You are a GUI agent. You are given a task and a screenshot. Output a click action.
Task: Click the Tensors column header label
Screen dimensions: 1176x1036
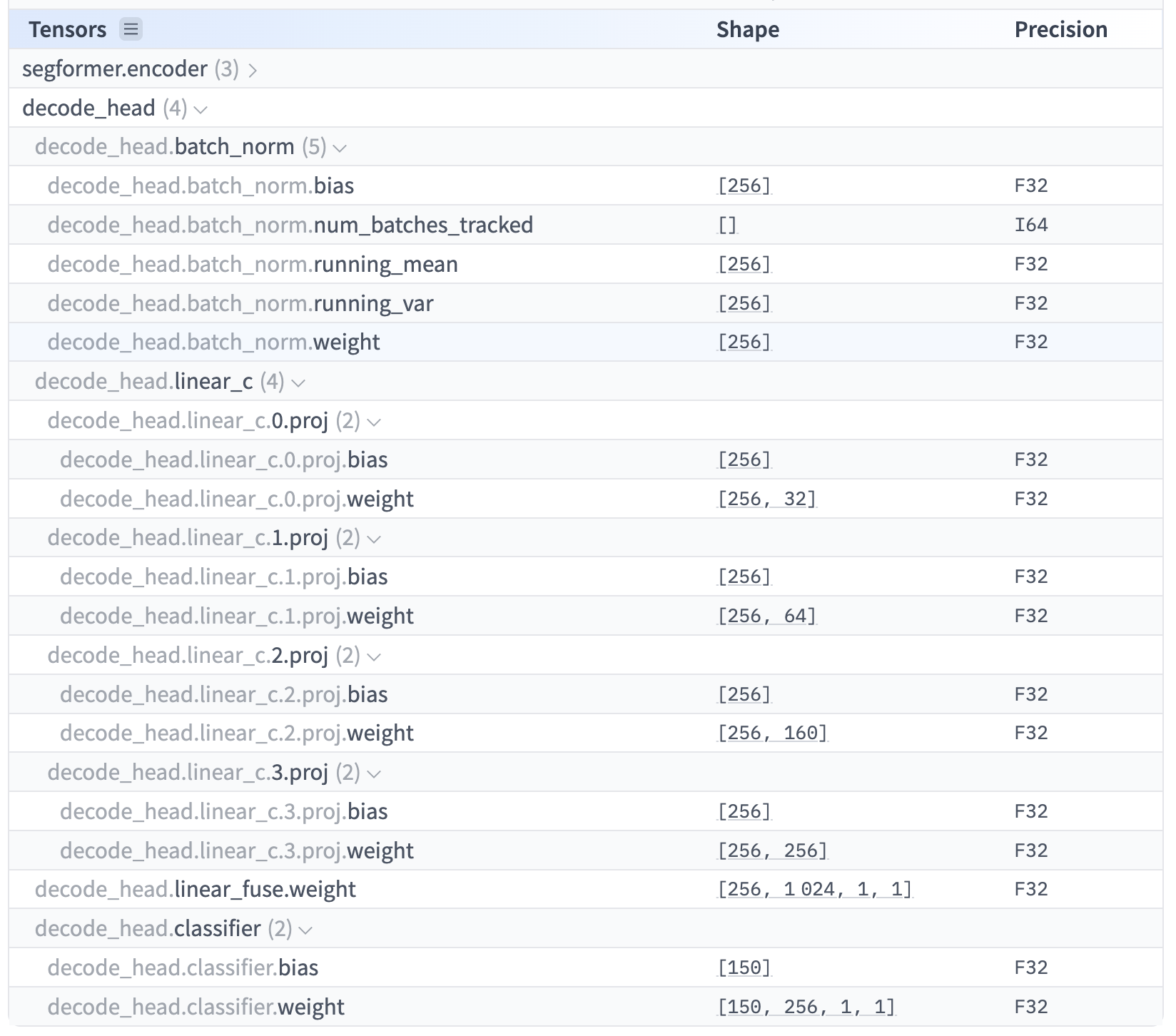click(x=68, y=30)
